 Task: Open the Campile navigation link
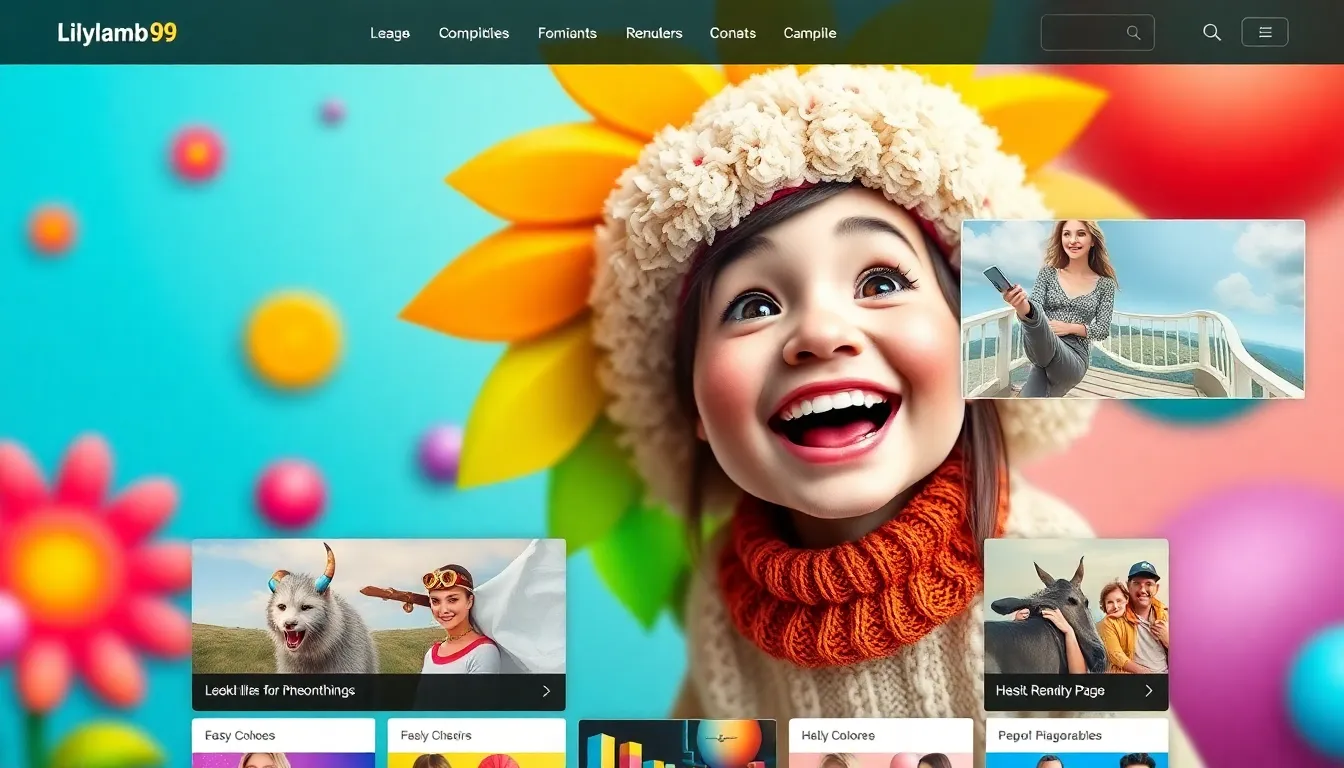point(810,33)
